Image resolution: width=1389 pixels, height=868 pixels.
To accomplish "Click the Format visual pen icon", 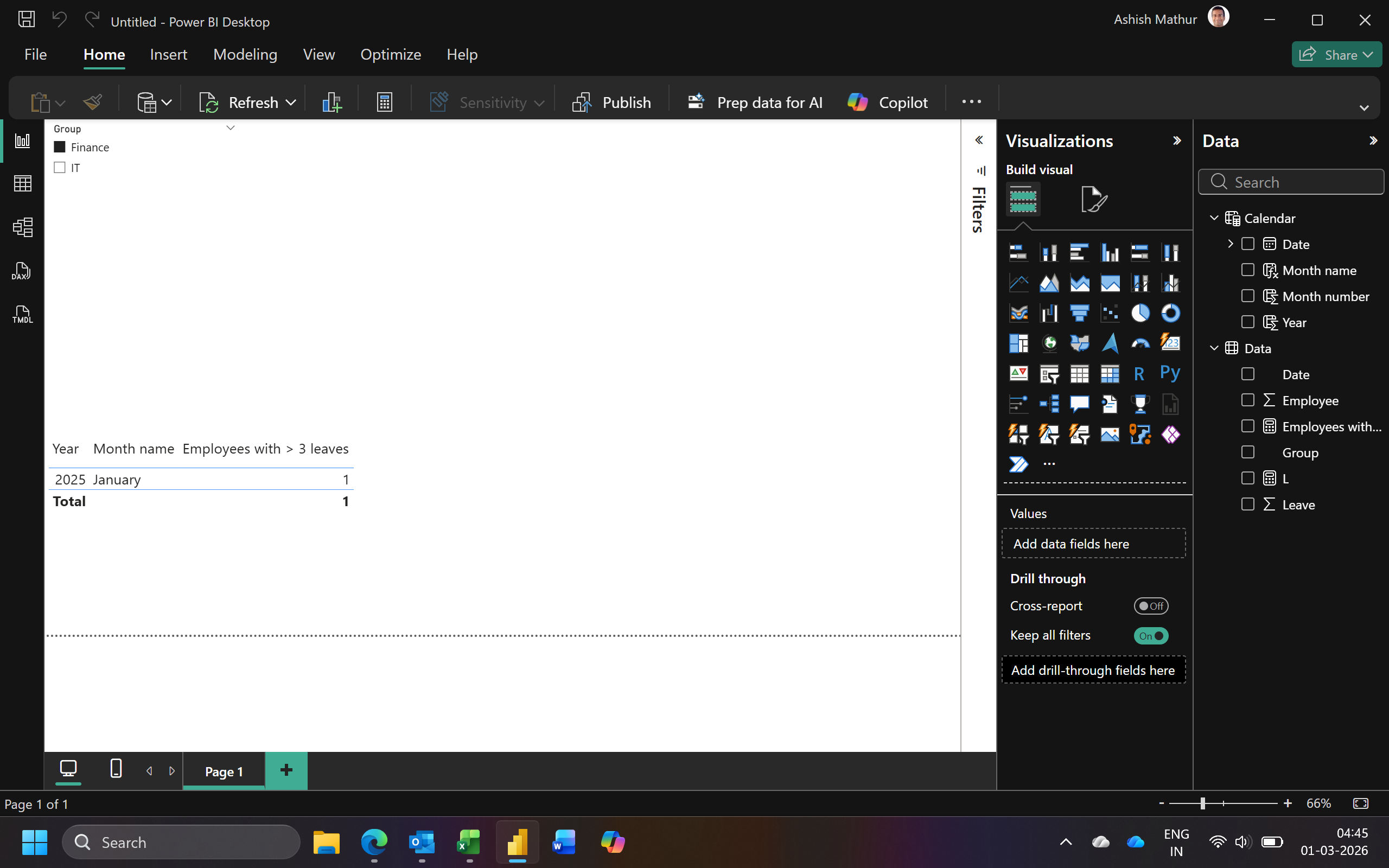I will tap(1094, 199).
